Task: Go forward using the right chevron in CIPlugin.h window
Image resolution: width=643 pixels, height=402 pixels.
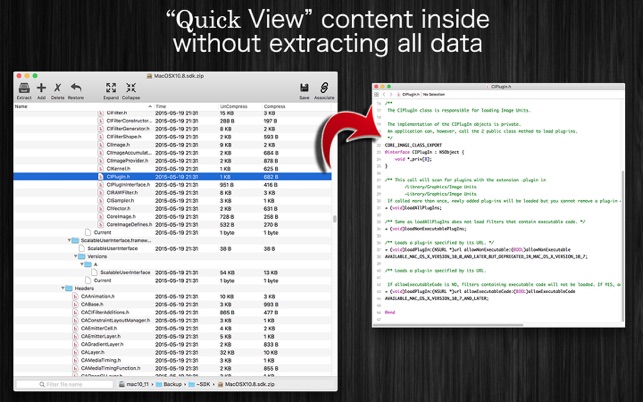Action: point(391,95)
